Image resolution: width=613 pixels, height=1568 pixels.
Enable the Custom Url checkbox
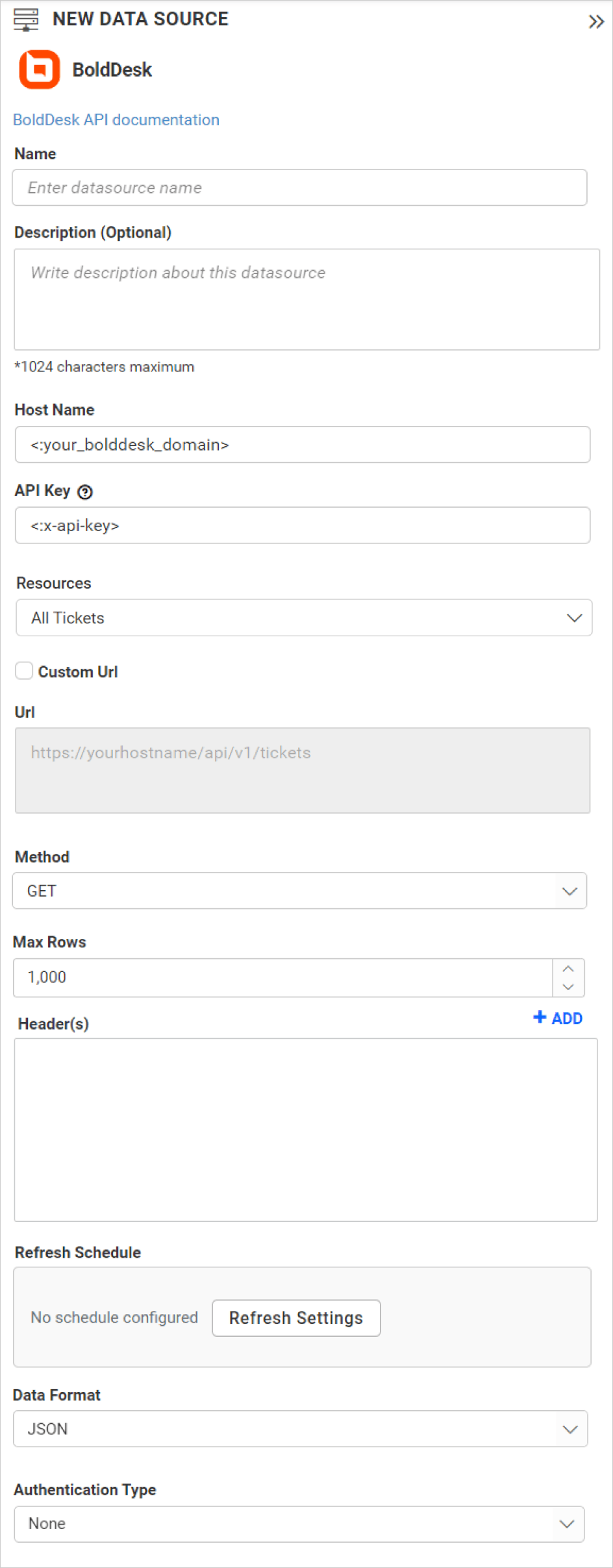coord(24,671)
